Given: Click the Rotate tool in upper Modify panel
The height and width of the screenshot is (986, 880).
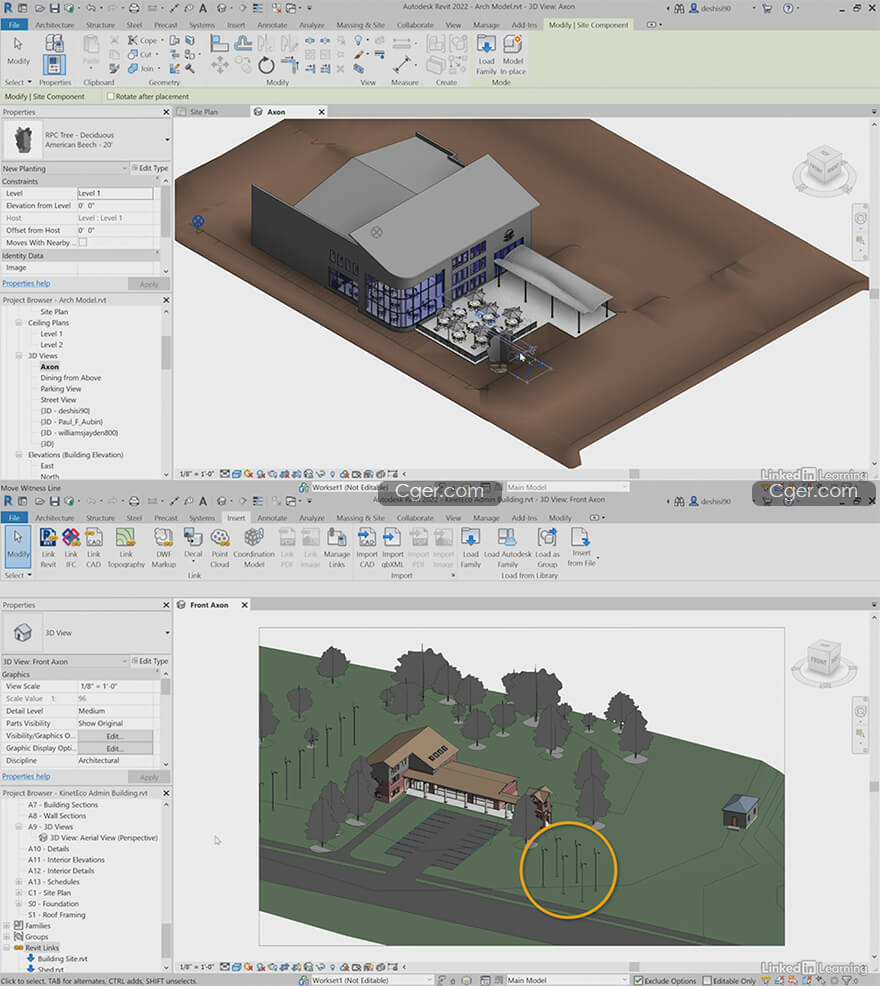Looking at the screenshot, I should coord(266,65).
